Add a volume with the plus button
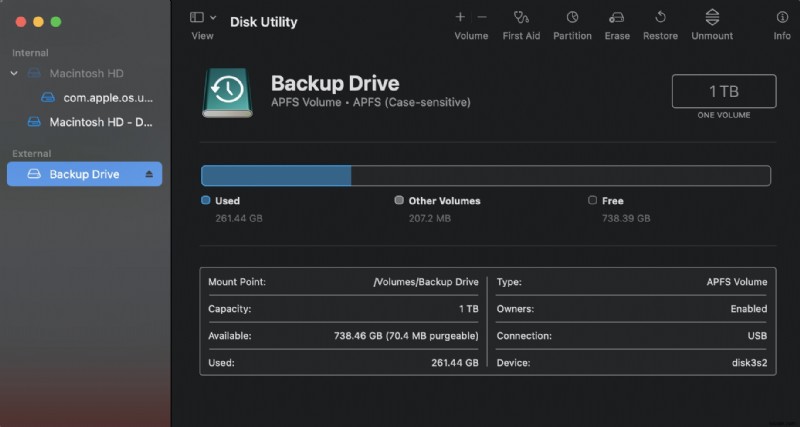The height and width of the screenshot is (427, 800). (460, 17)
